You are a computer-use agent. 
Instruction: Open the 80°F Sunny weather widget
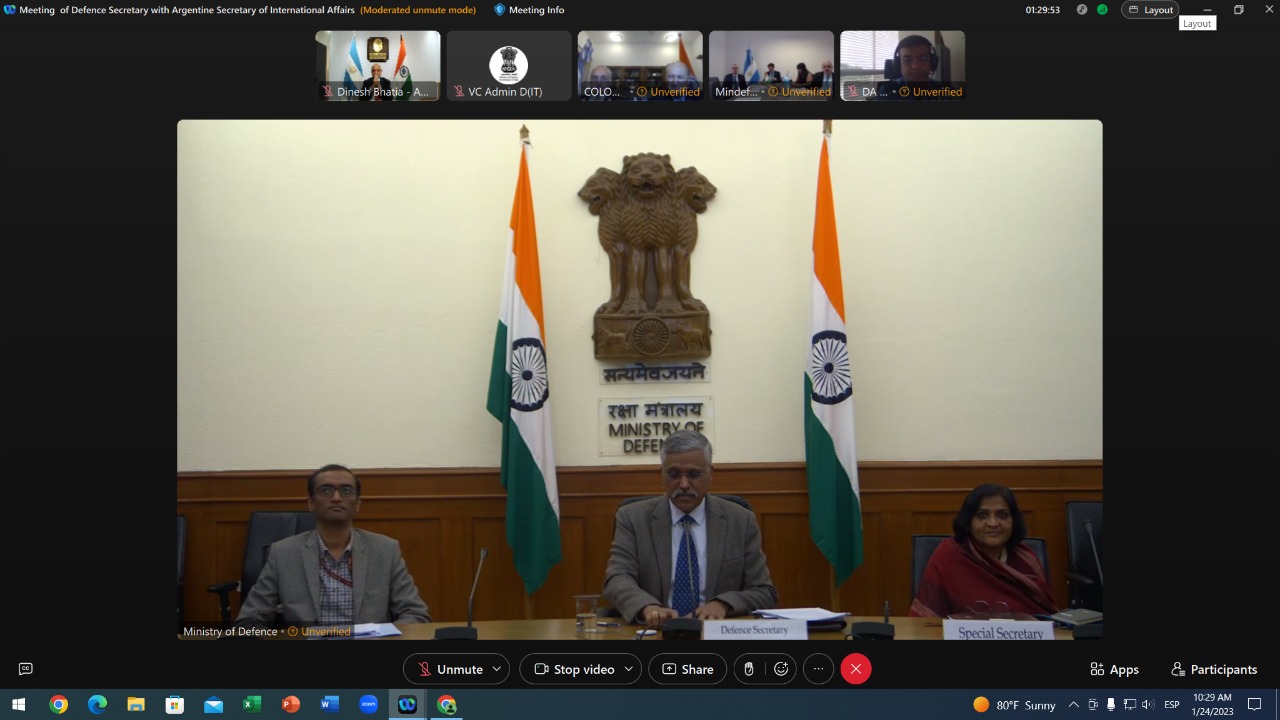pos(1014,705)
